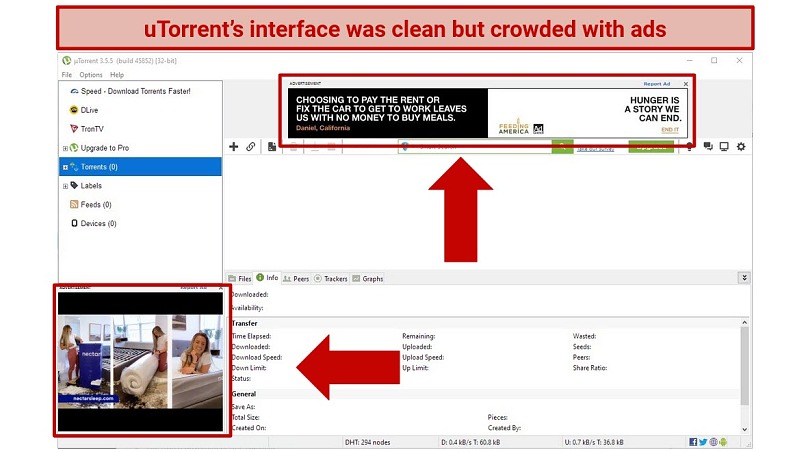Click Add Torrent from URL link icon

(x=250, y=147)
